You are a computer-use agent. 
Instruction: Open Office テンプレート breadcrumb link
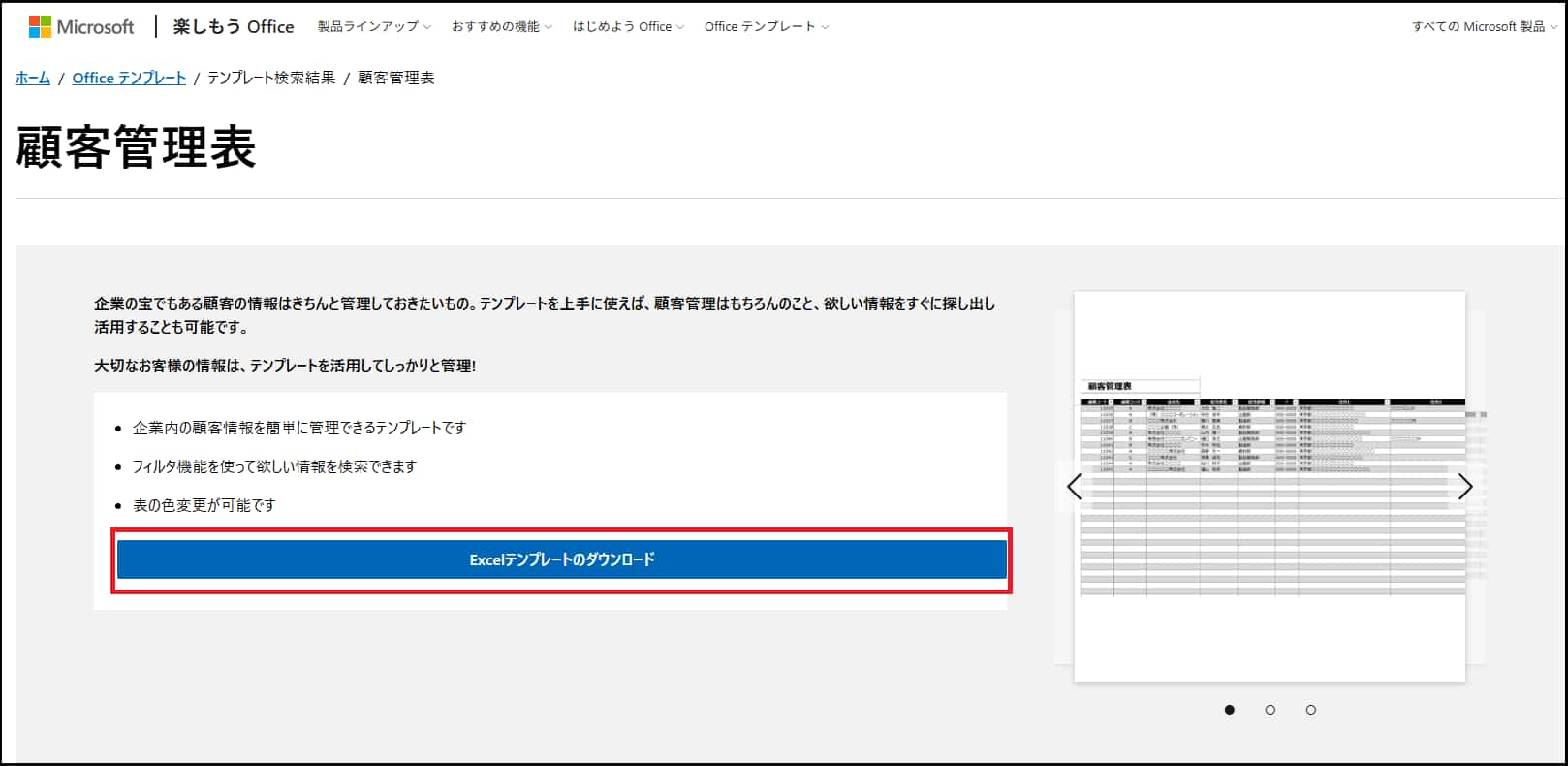click(129, 78)
